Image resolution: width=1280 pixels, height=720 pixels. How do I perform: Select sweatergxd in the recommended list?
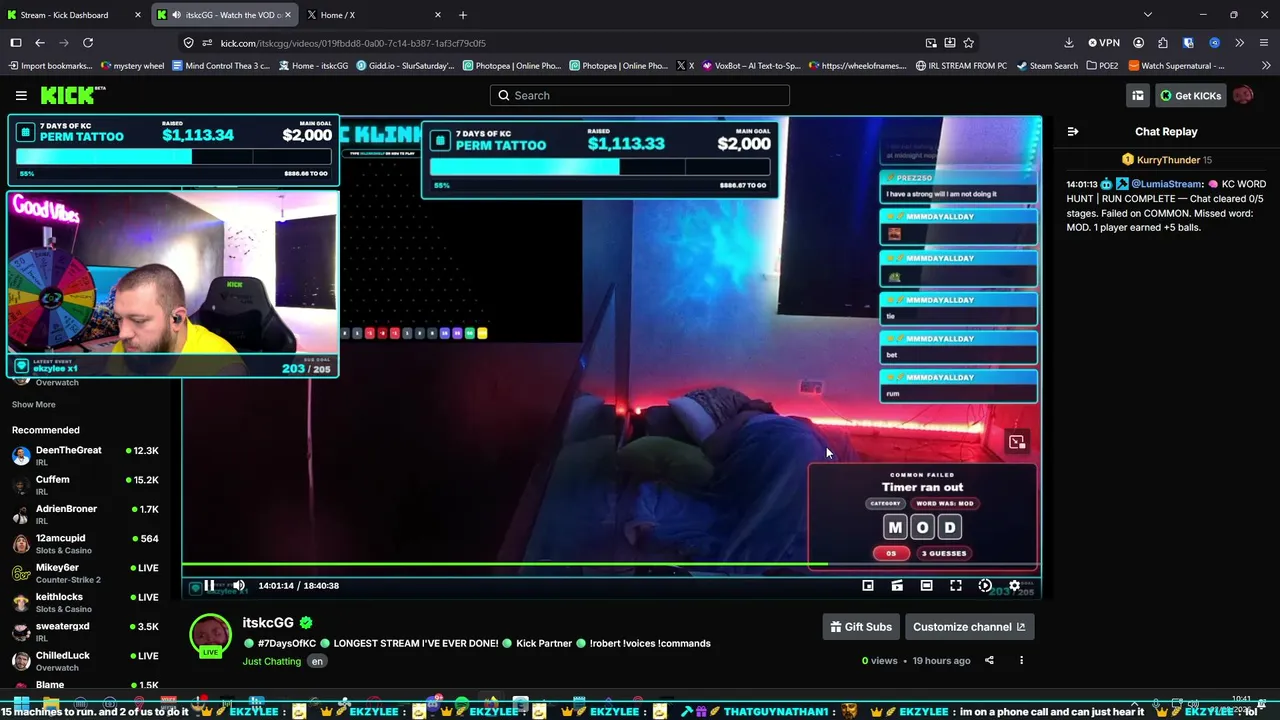85,631
